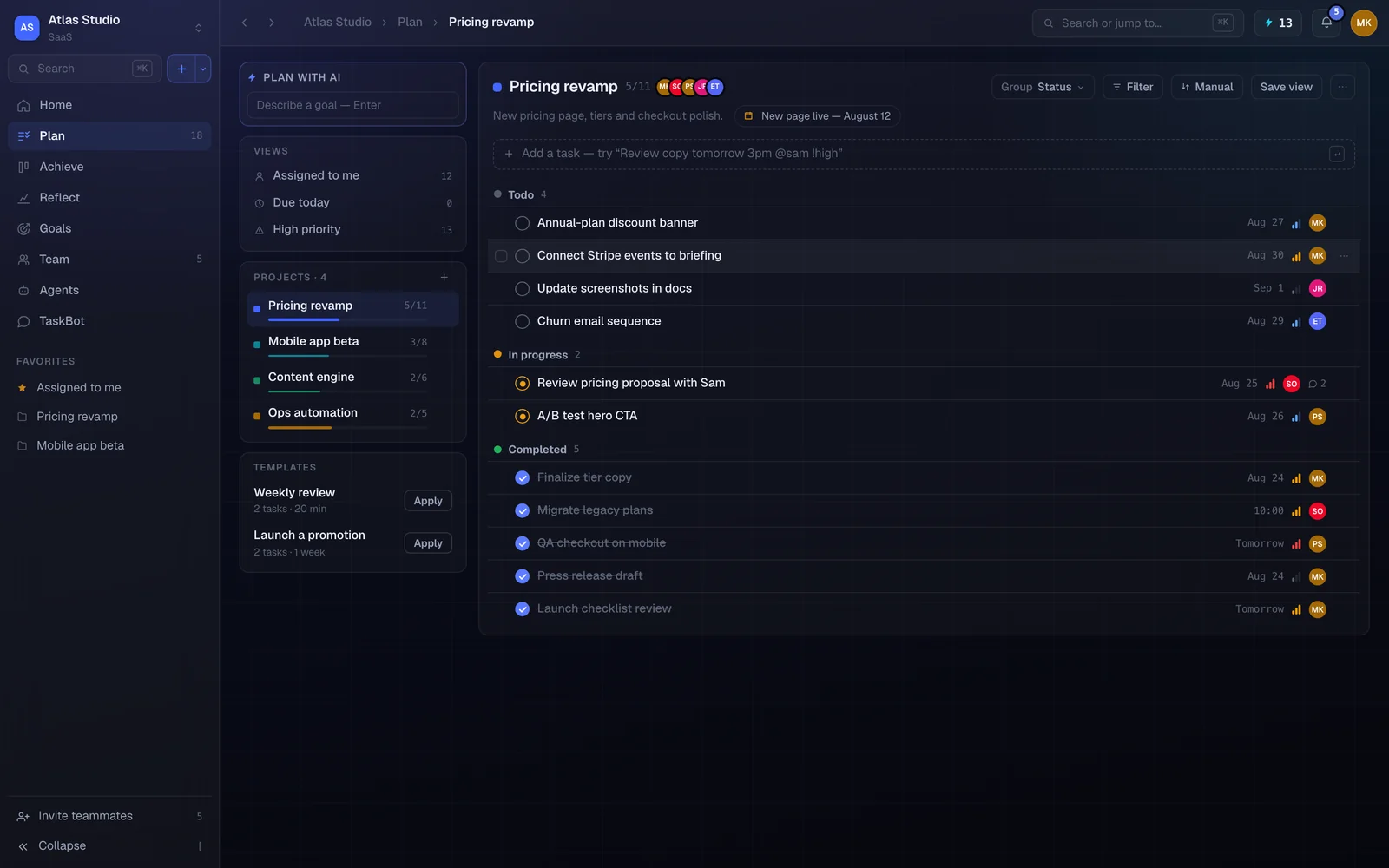1389x868 pixels.
Task: Toggle status circle of A/B test hero CTA
Action: point(522,417)
